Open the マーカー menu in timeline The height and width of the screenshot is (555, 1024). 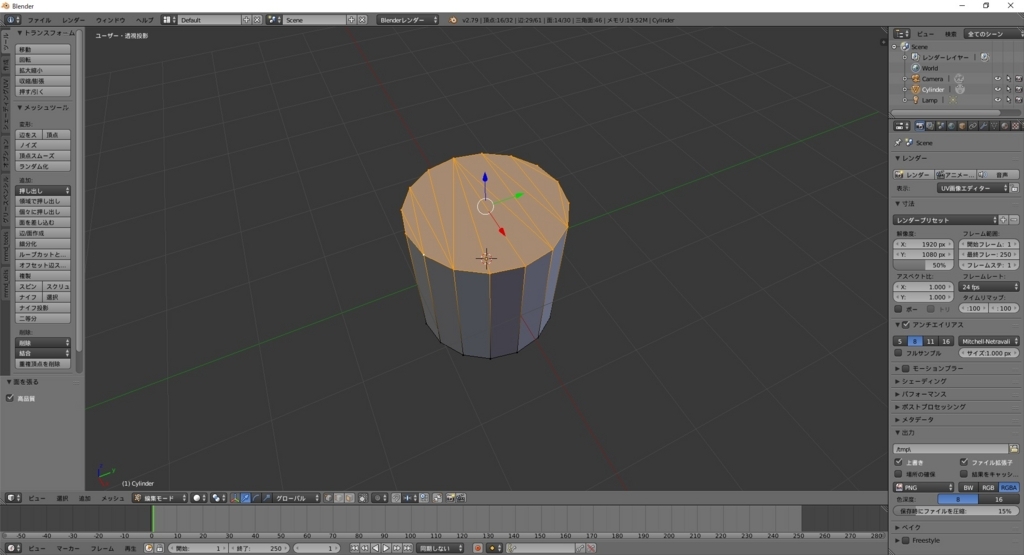(68, 548)
